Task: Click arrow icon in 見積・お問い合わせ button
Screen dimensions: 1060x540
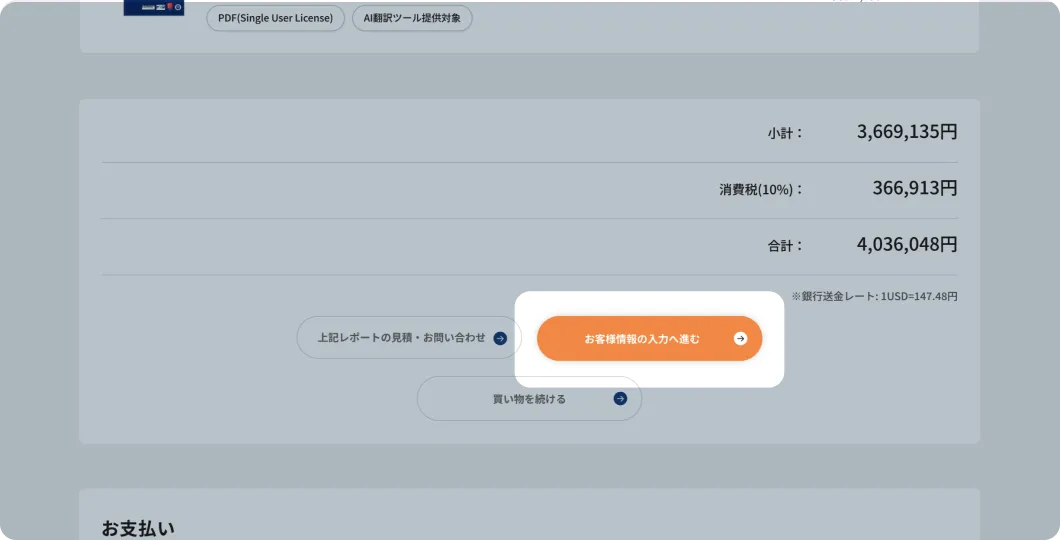Action: point(500,338)
